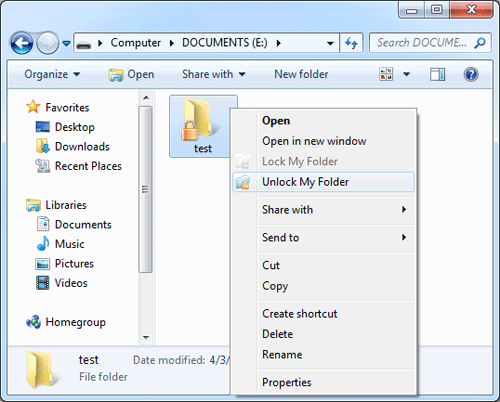Click the refresh icon beside address bar
Image resolution: width=500 pixels, height=402 pixels.
351,43
